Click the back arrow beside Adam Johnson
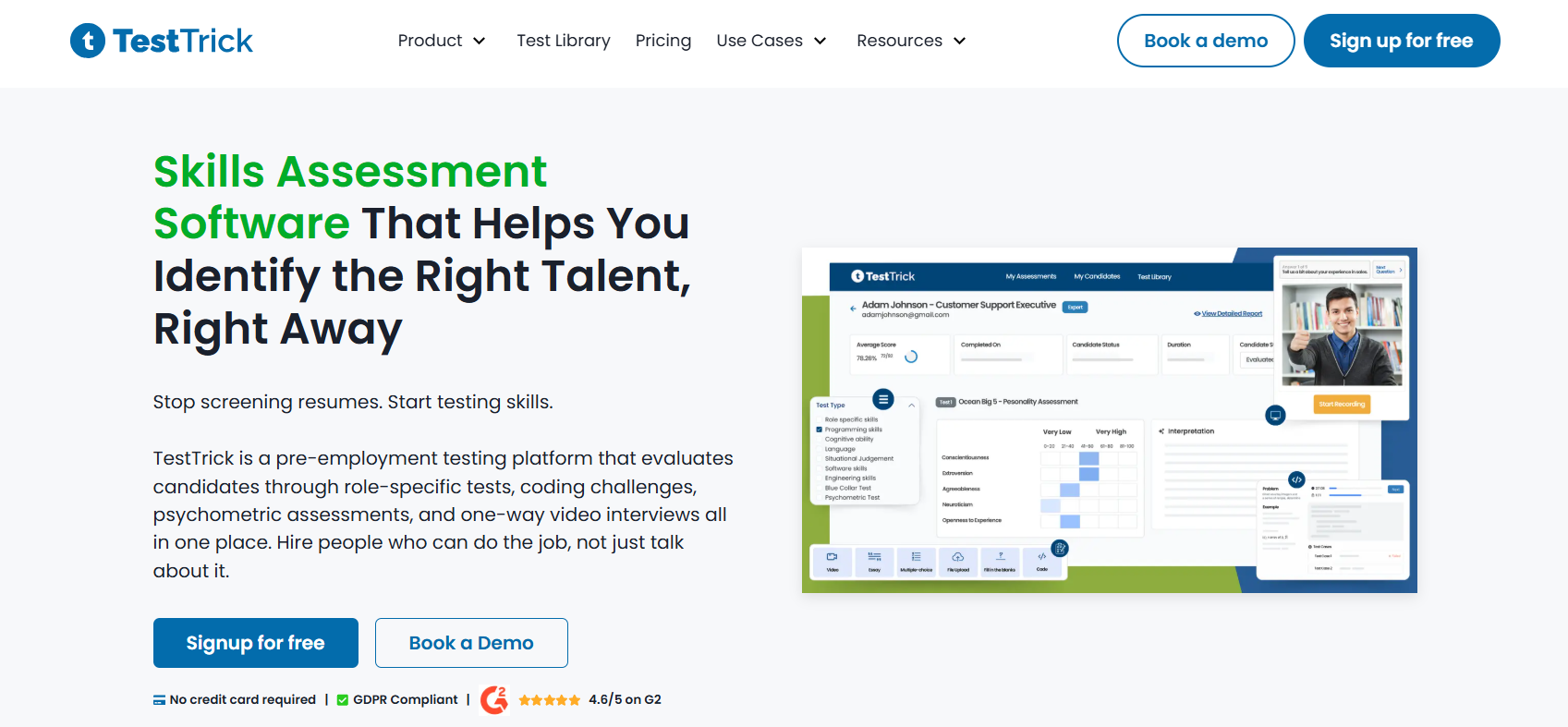Screen dimensions: 1568x727 [x=853, y=309]
